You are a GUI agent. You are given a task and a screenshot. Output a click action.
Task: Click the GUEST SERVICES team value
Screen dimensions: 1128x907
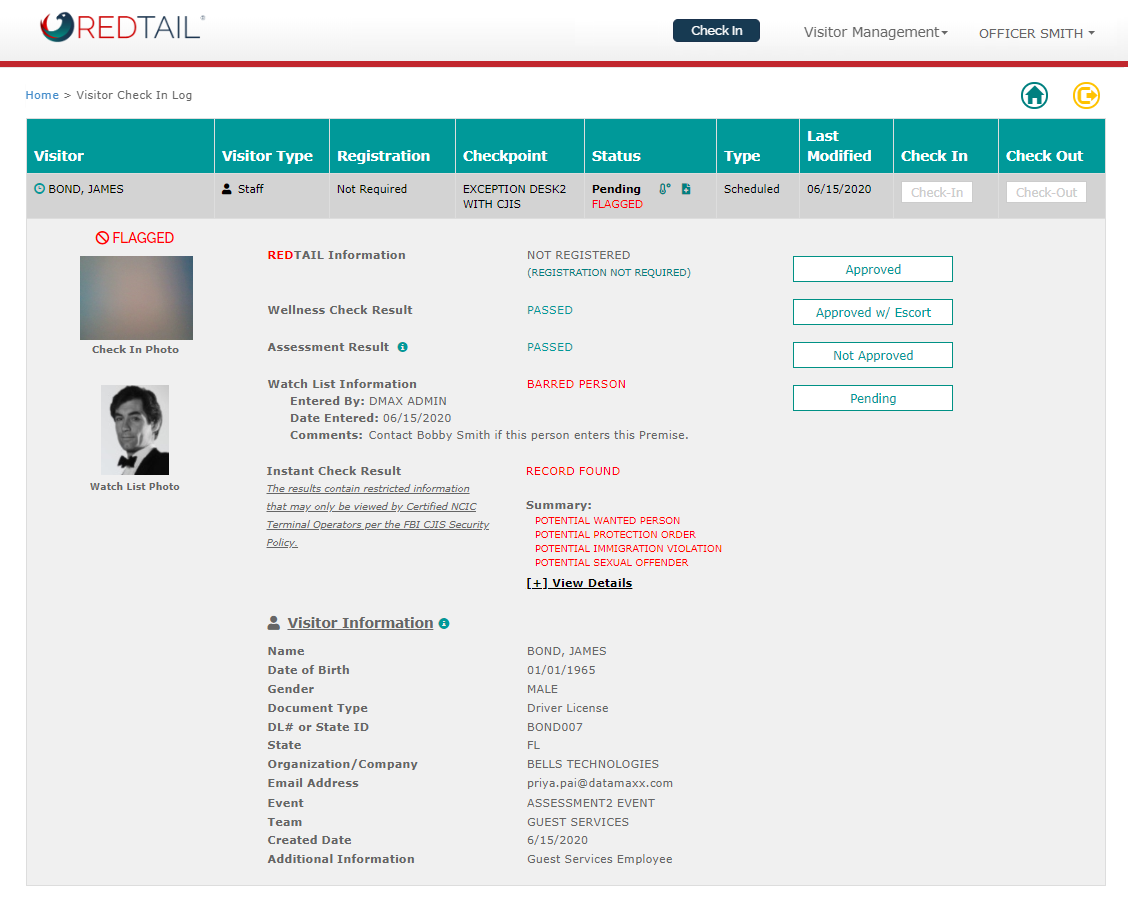click(578, 822)
